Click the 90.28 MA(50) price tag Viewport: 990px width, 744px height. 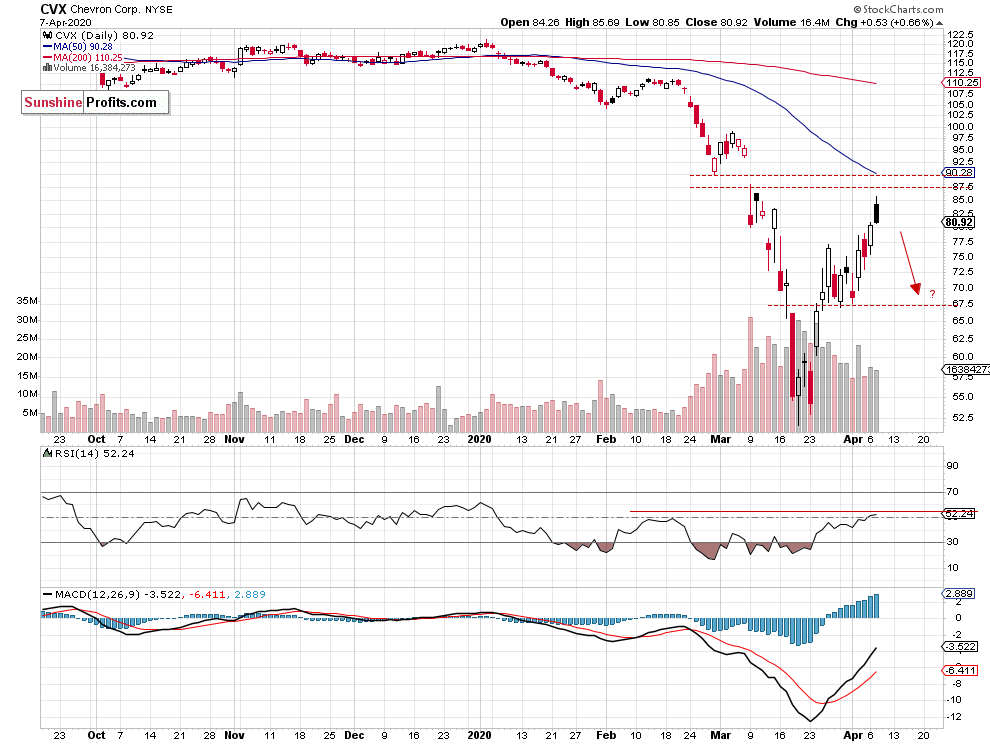point(958,172)
